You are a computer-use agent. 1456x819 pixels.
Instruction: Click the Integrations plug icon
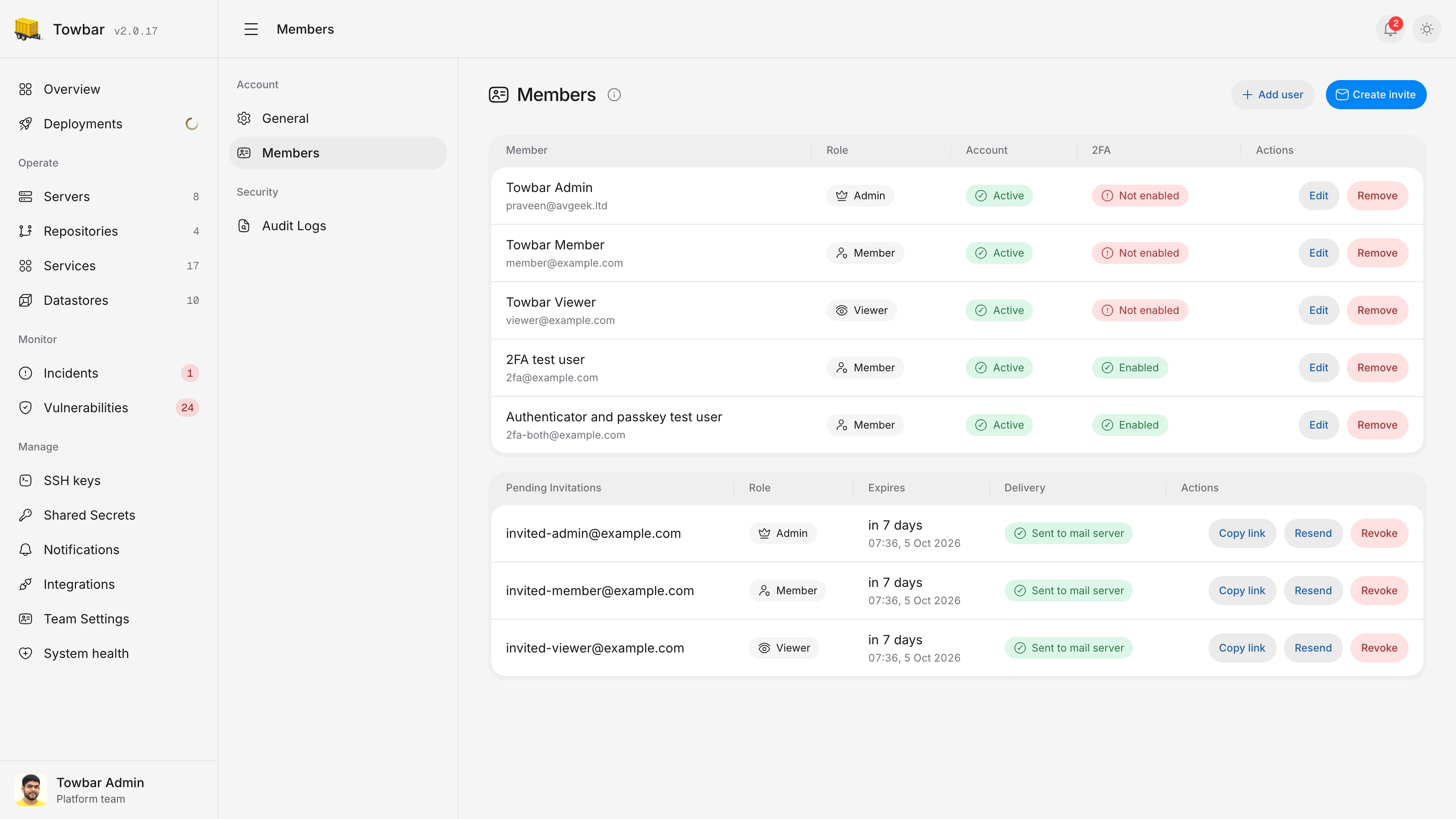[25, 584]
